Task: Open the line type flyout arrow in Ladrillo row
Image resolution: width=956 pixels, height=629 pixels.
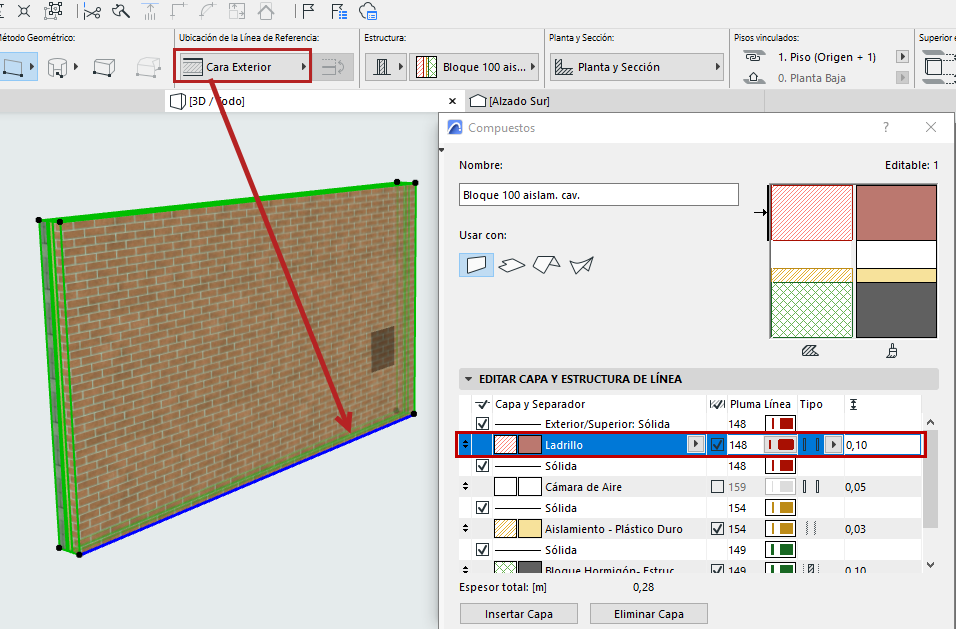Action: [x=833, y=444]
